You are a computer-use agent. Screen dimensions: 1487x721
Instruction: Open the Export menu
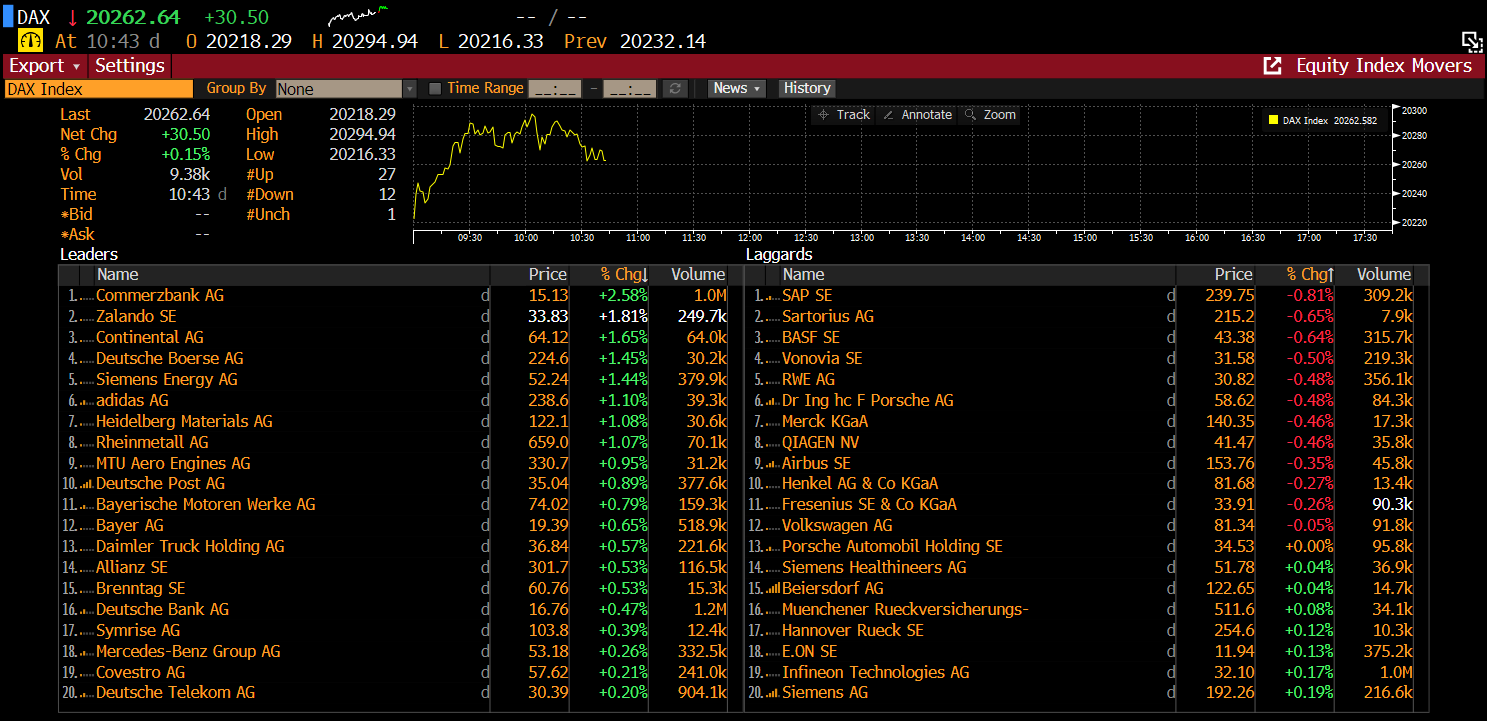point(45,66)
